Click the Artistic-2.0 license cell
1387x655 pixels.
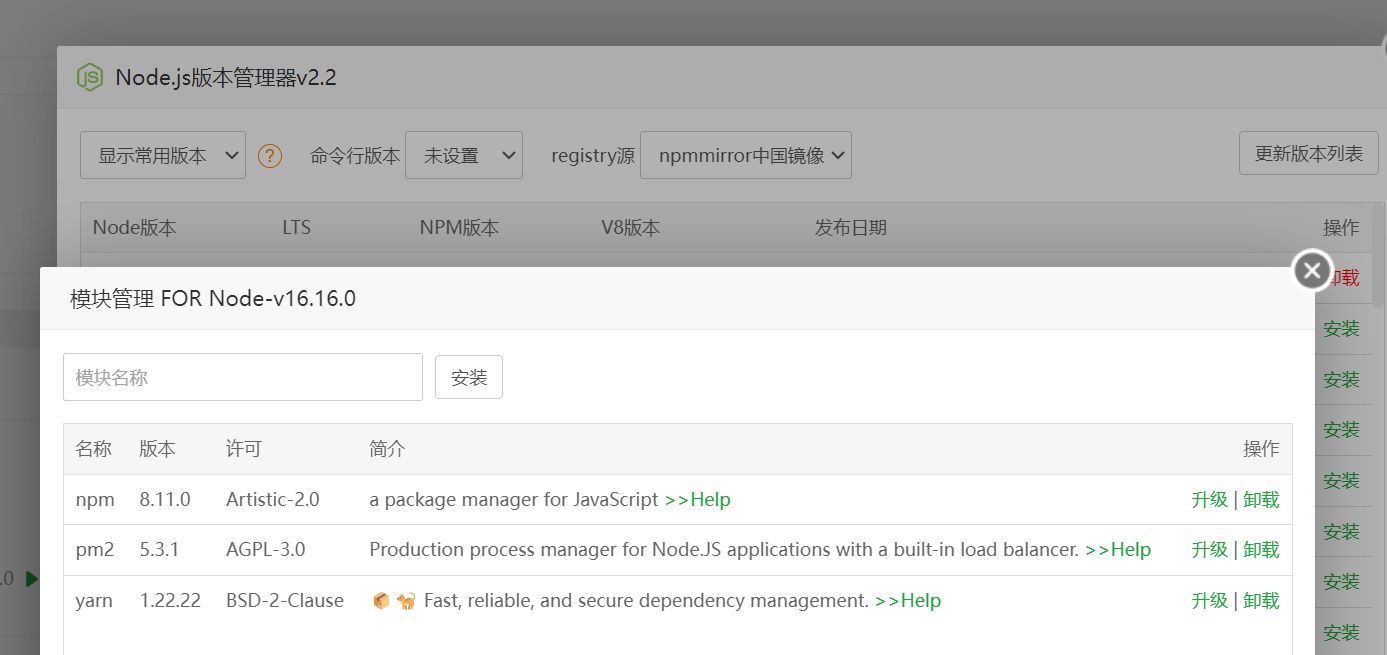[273, 499]
